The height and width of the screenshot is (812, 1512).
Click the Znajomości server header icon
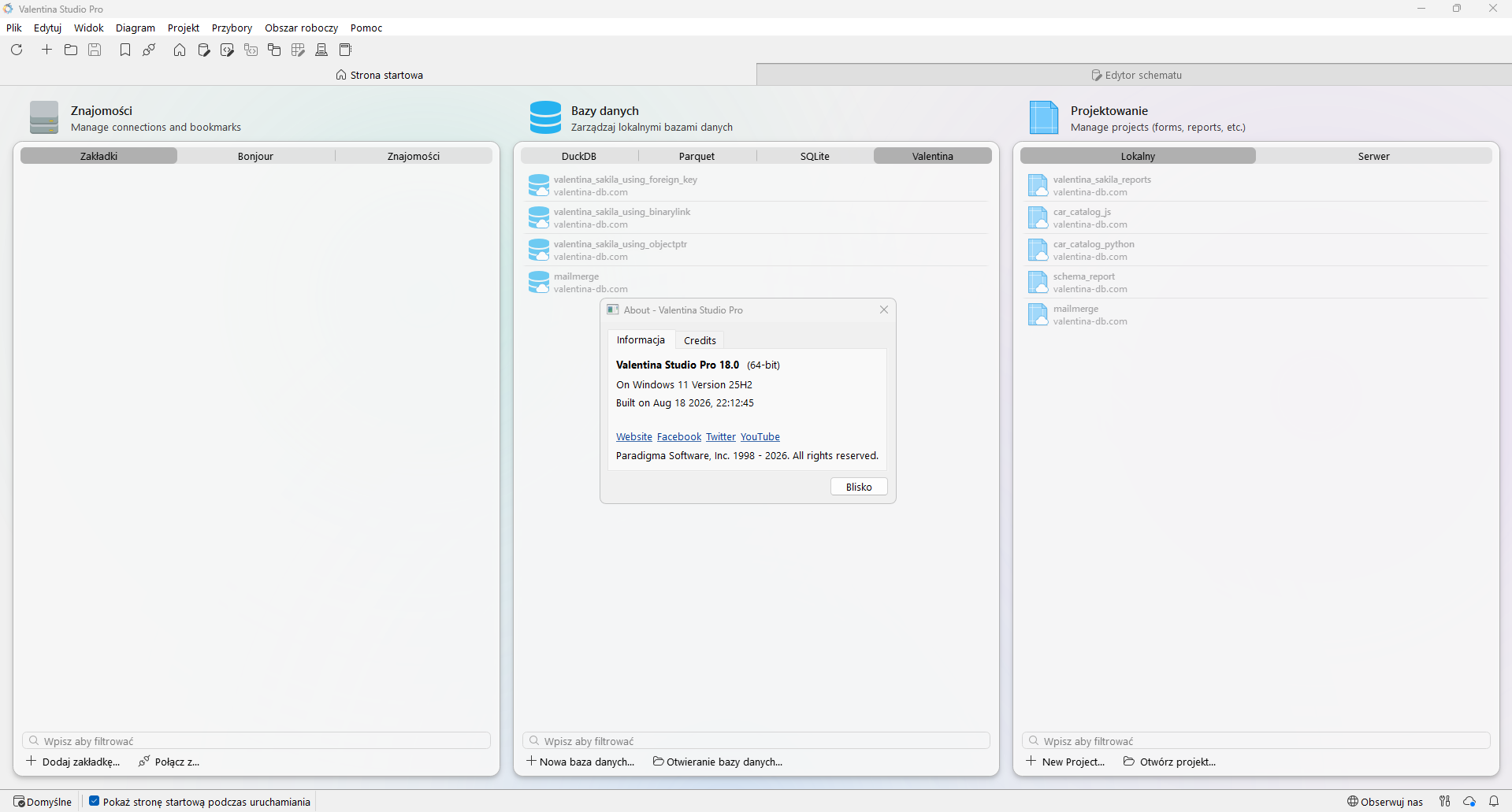44,117
